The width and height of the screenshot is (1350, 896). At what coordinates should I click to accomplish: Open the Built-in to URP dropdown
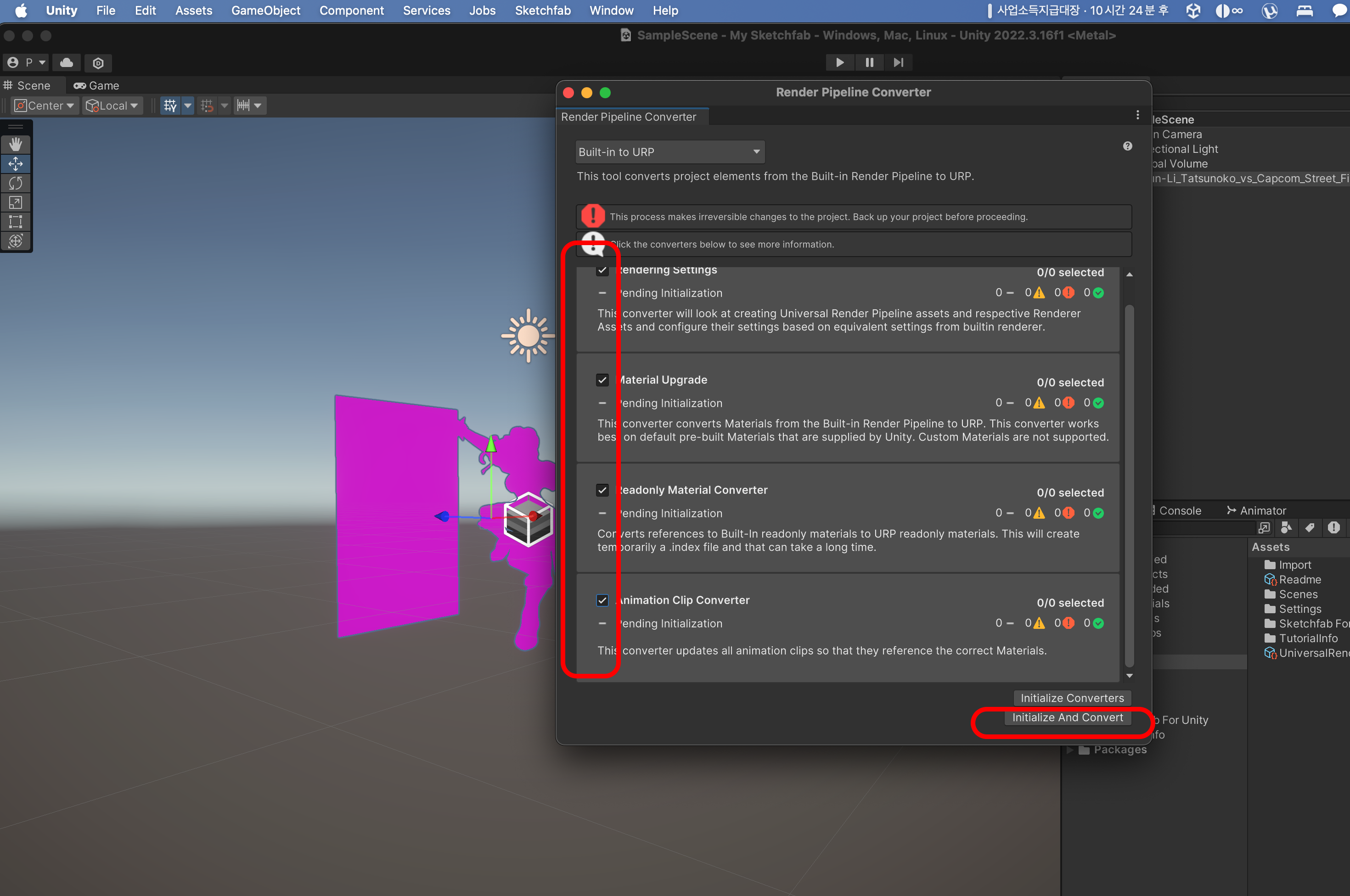click(669, 152)
